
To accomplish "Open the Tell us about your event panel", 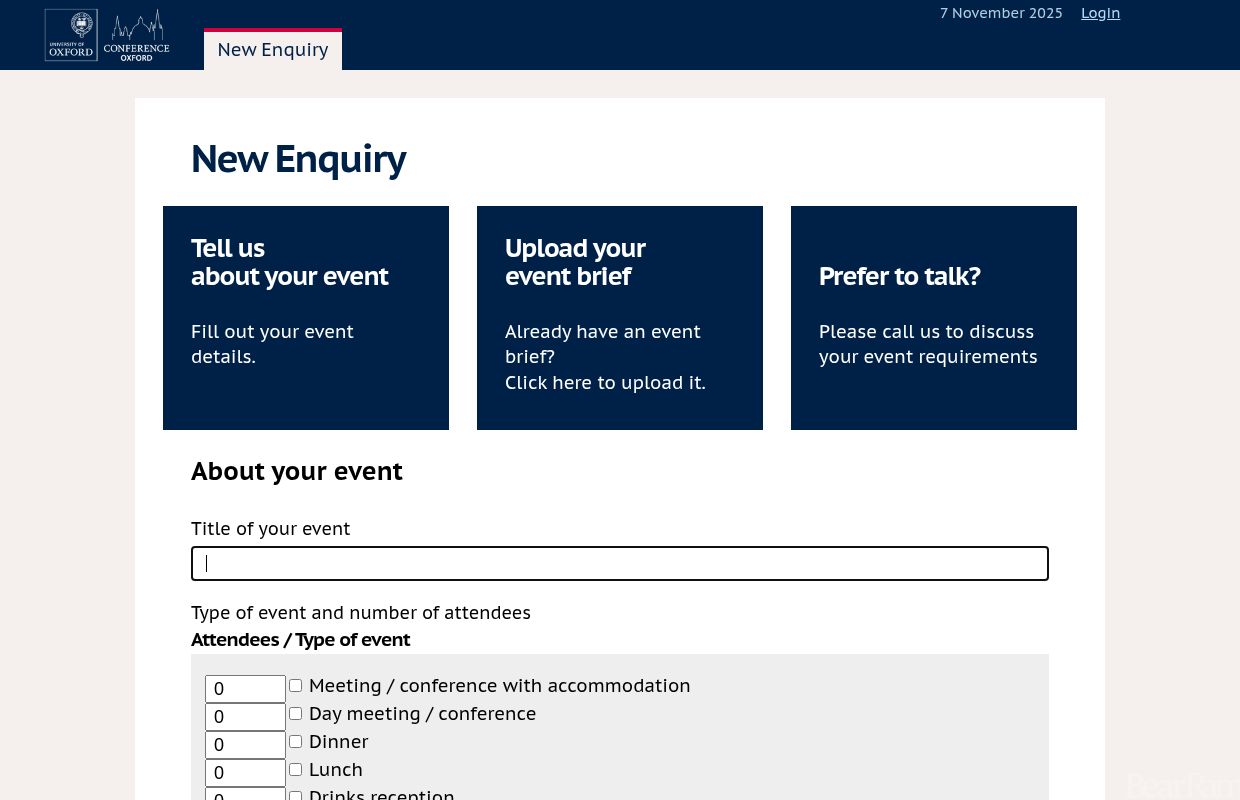I will 305,317.
